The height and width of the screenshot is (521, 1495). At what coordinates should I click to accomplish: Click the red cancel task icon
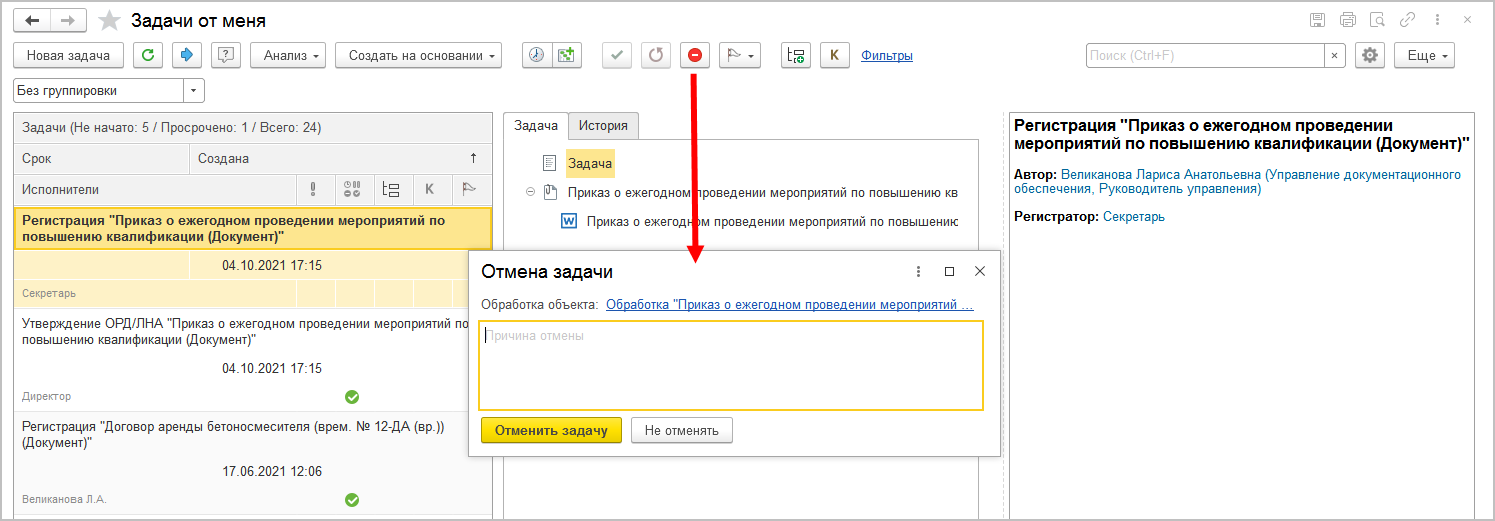coord(695,56)
